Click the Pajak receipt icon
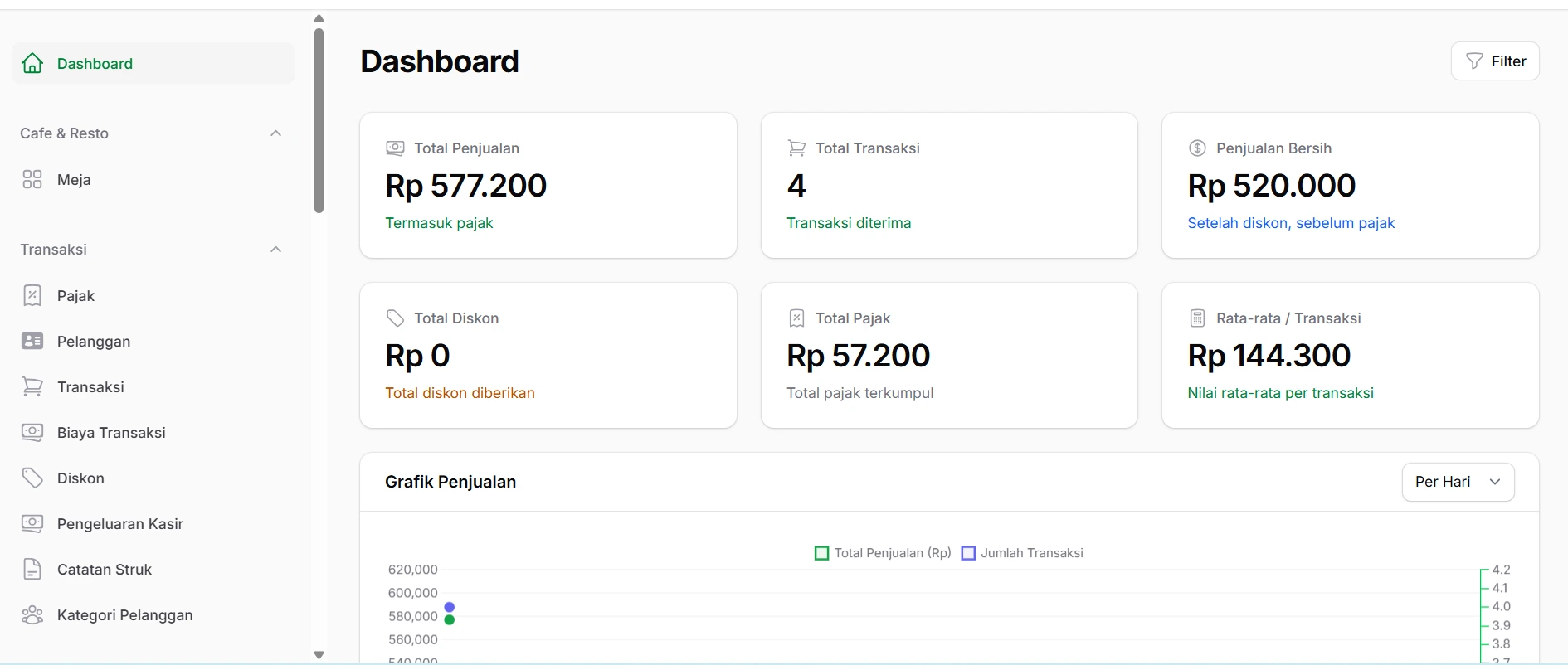The image size is (1568, 665). (x=32, y=295)
